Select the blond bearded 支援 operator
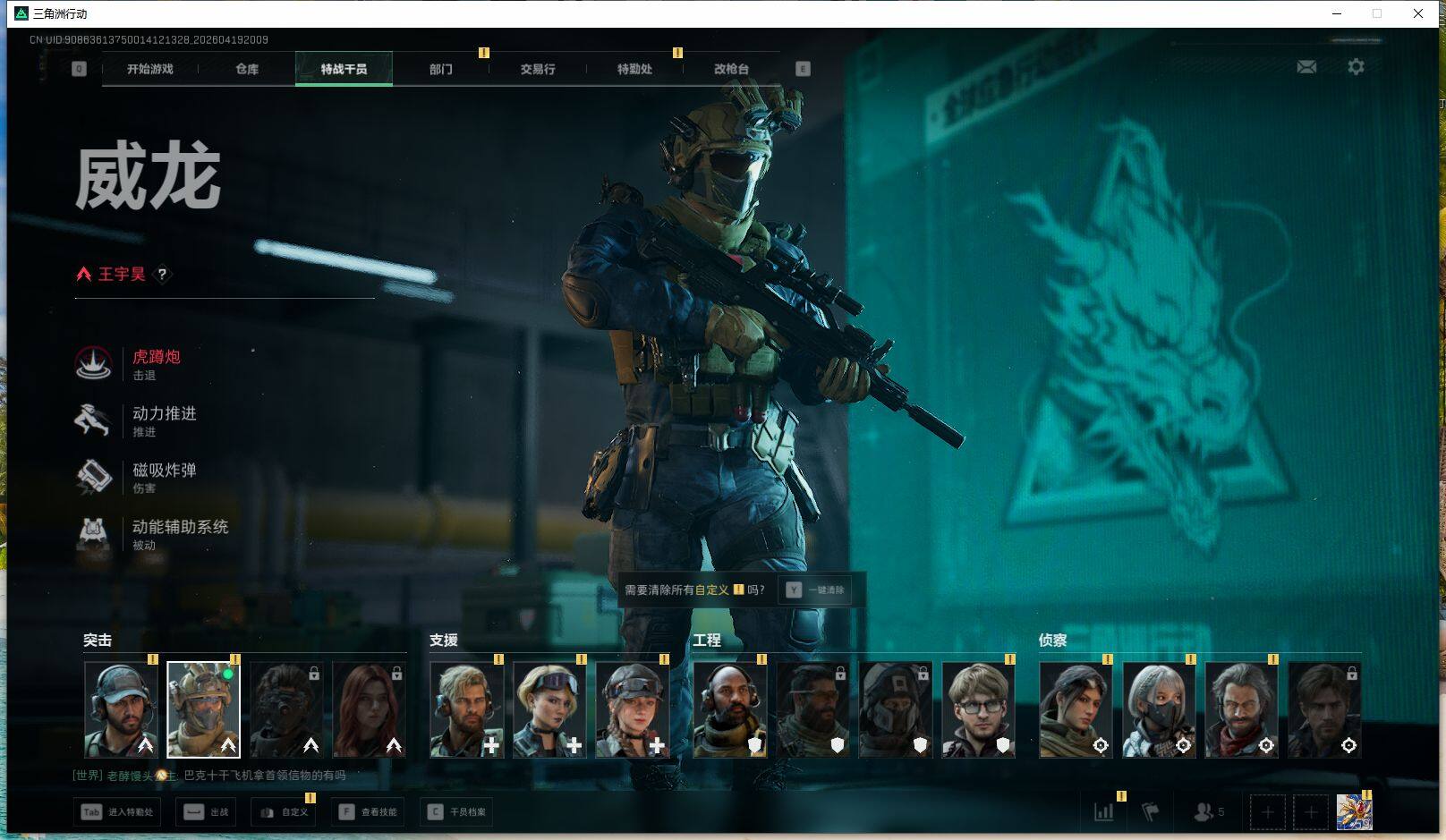This screenshot has width=1446, height=840. pyautogui.click(x=467, y=709)
